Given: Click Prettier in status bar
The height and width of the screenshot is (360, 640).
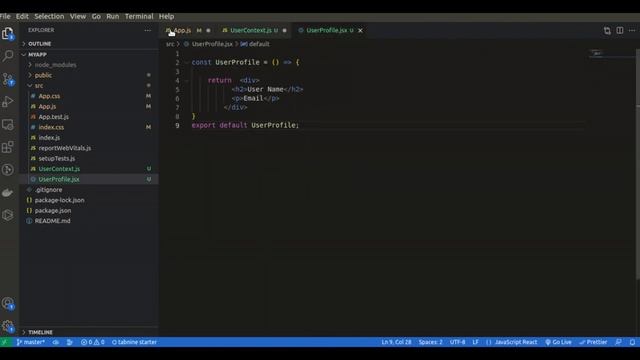Looking at the screenshot, I should tap(593, 342).
